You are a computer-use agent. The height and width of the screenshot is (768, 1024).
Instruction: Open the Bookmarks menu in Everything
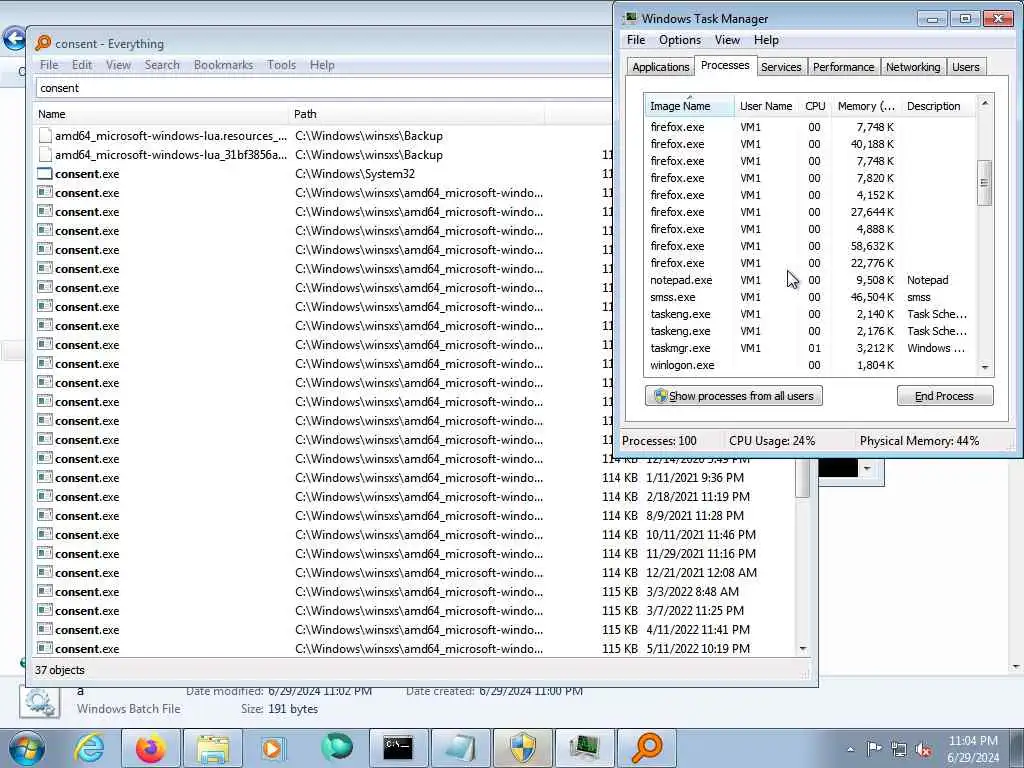tap(223, 65)
